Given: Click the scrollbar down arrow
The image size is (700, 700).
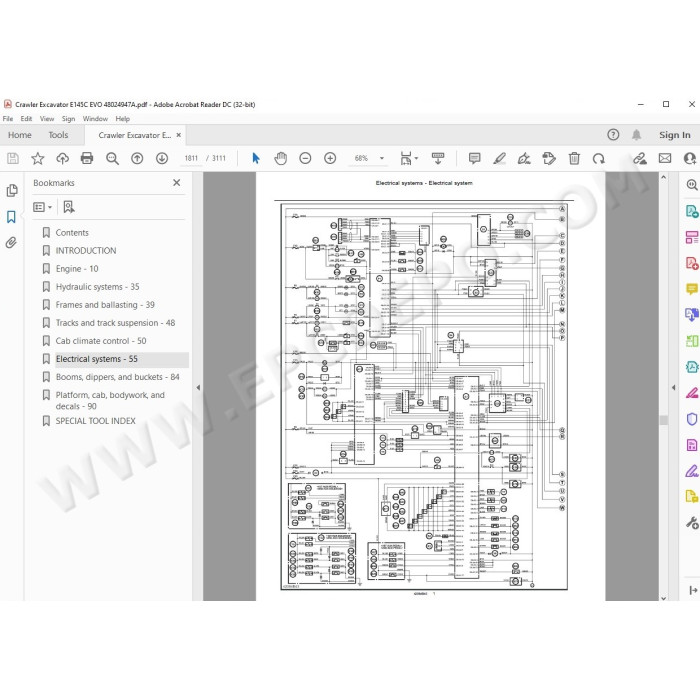Looking at the screenshot, I should tap(663, 598).
